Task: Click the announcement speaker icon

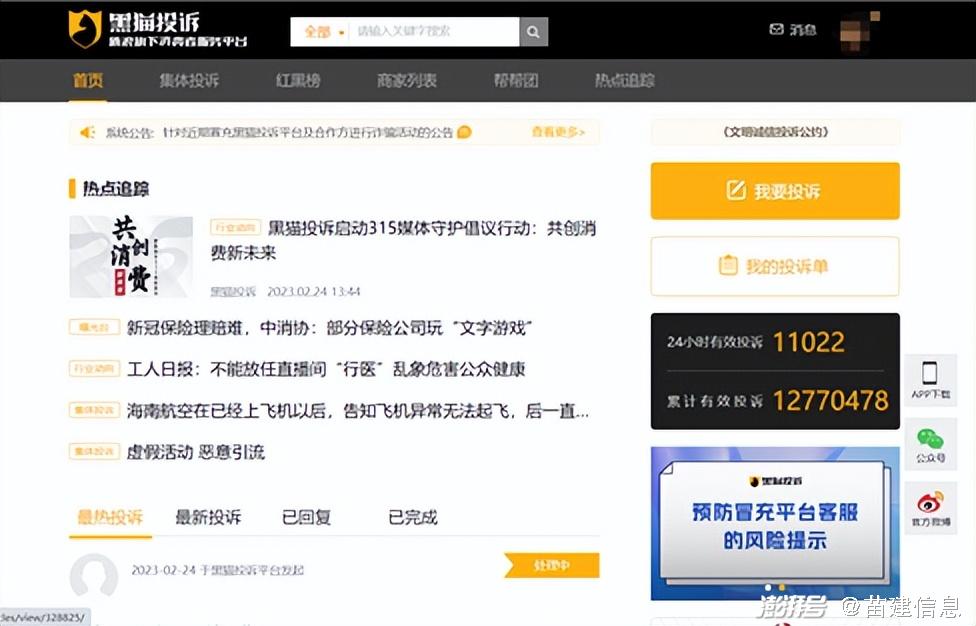Action: click(87, 132)
